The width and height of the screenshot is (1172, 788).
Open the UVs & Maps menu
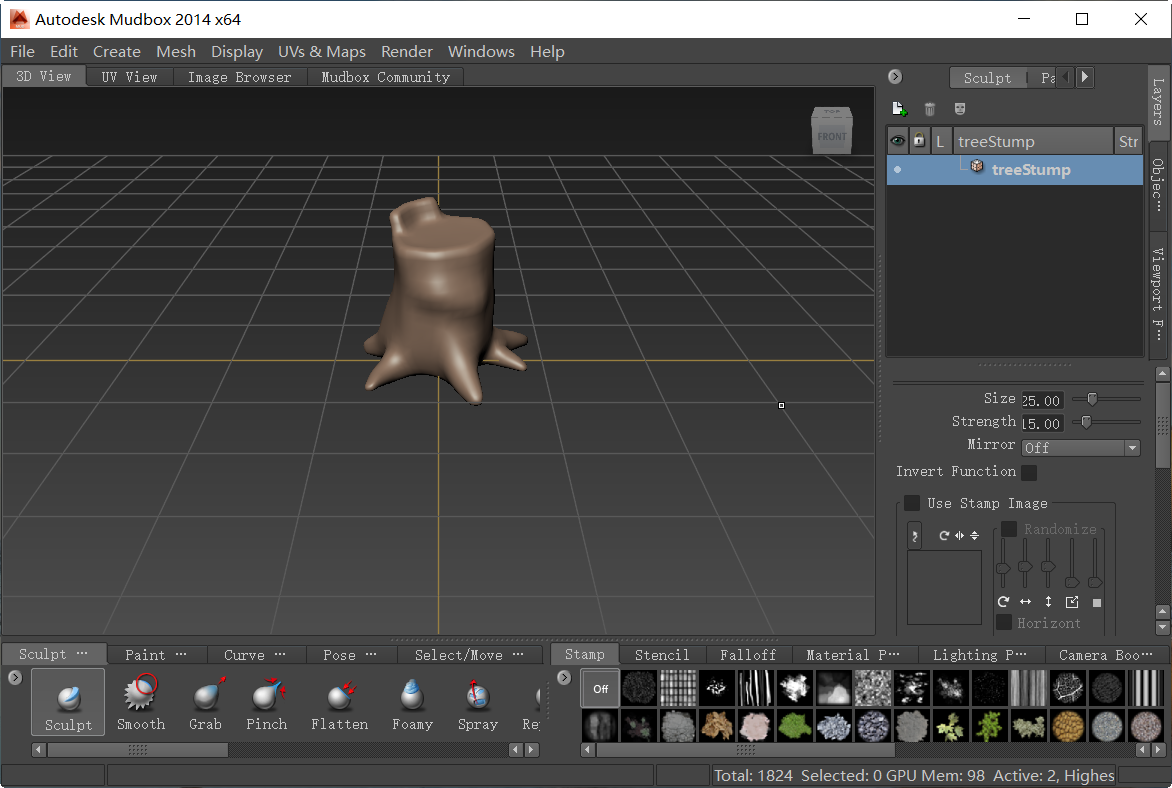[321, 52]
